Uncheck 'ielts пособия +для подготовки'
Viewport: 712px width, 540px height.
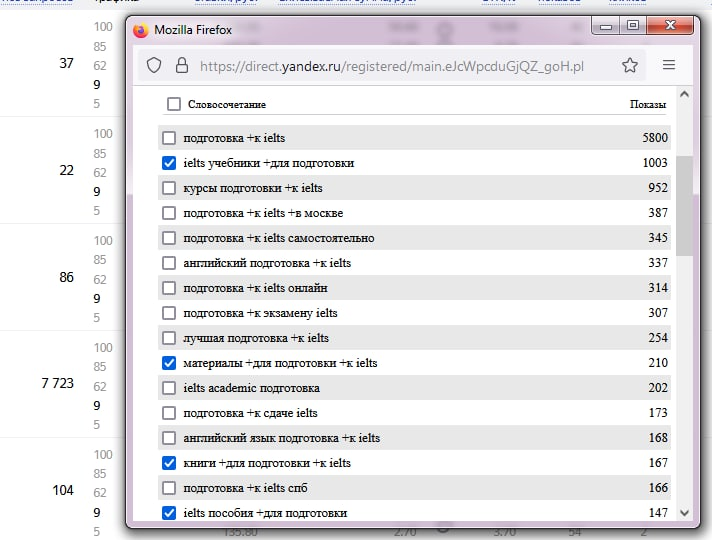(x=169, y=512)
